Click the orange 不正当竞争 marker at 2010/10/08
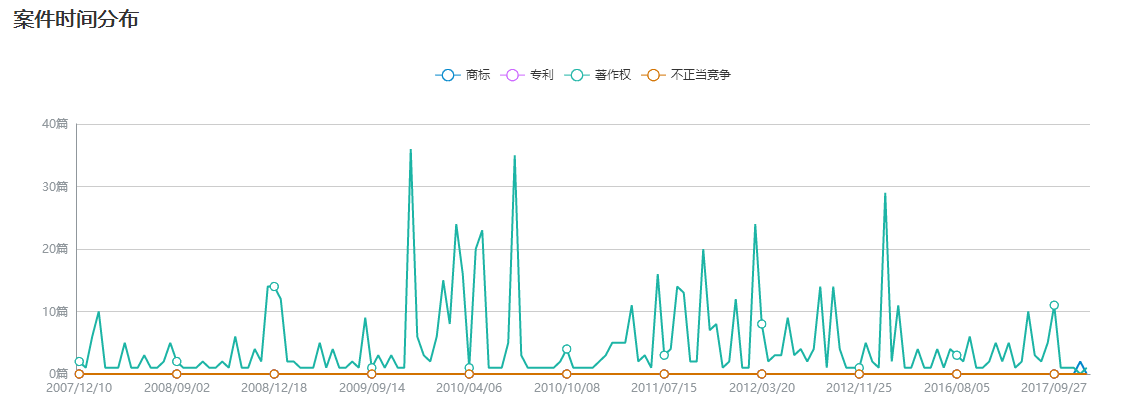This screenshot has width=1130, height=412. pos(566,374)
